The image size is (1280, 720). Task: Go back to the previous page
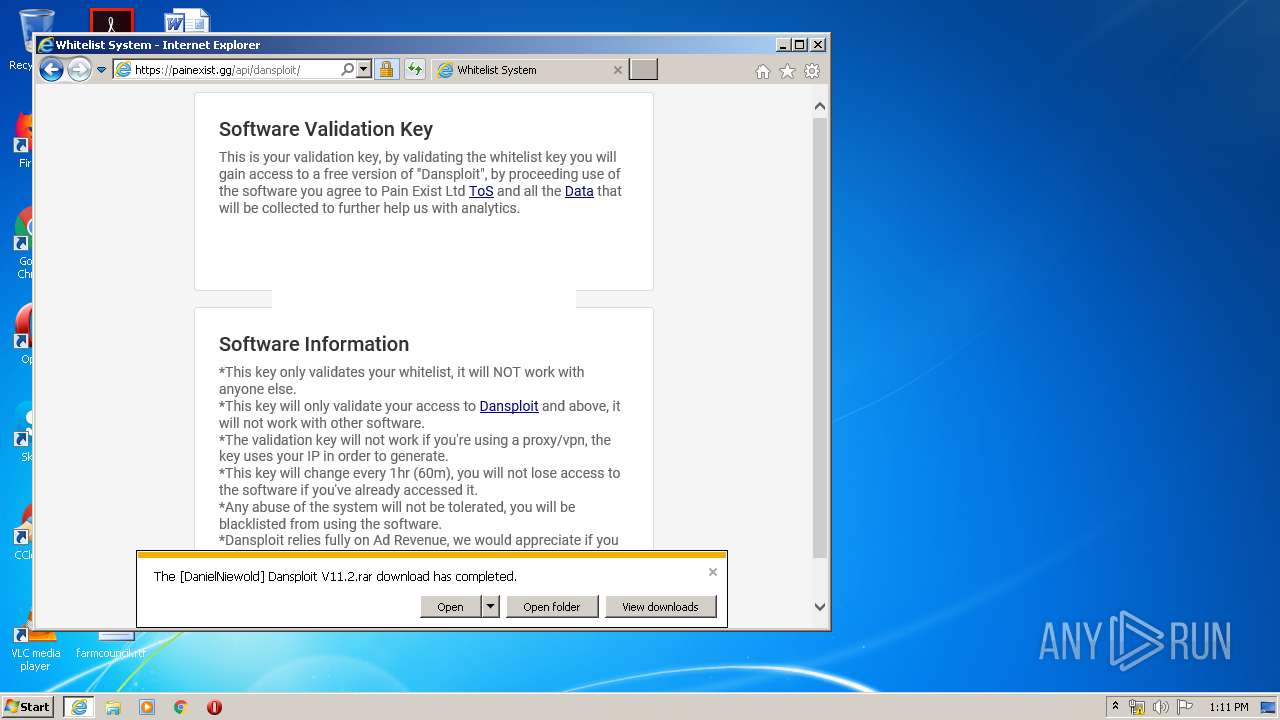pyautogui.click(x=51, y=69)
